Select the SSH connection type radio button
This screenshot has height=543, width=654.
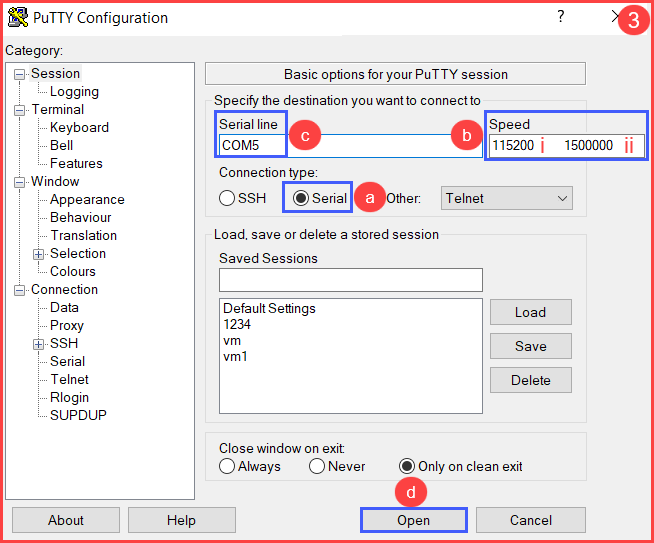227,198
